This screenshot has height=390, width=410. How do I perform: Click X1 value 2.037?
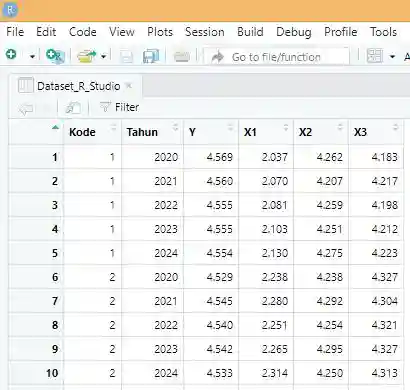pos(274,157)
